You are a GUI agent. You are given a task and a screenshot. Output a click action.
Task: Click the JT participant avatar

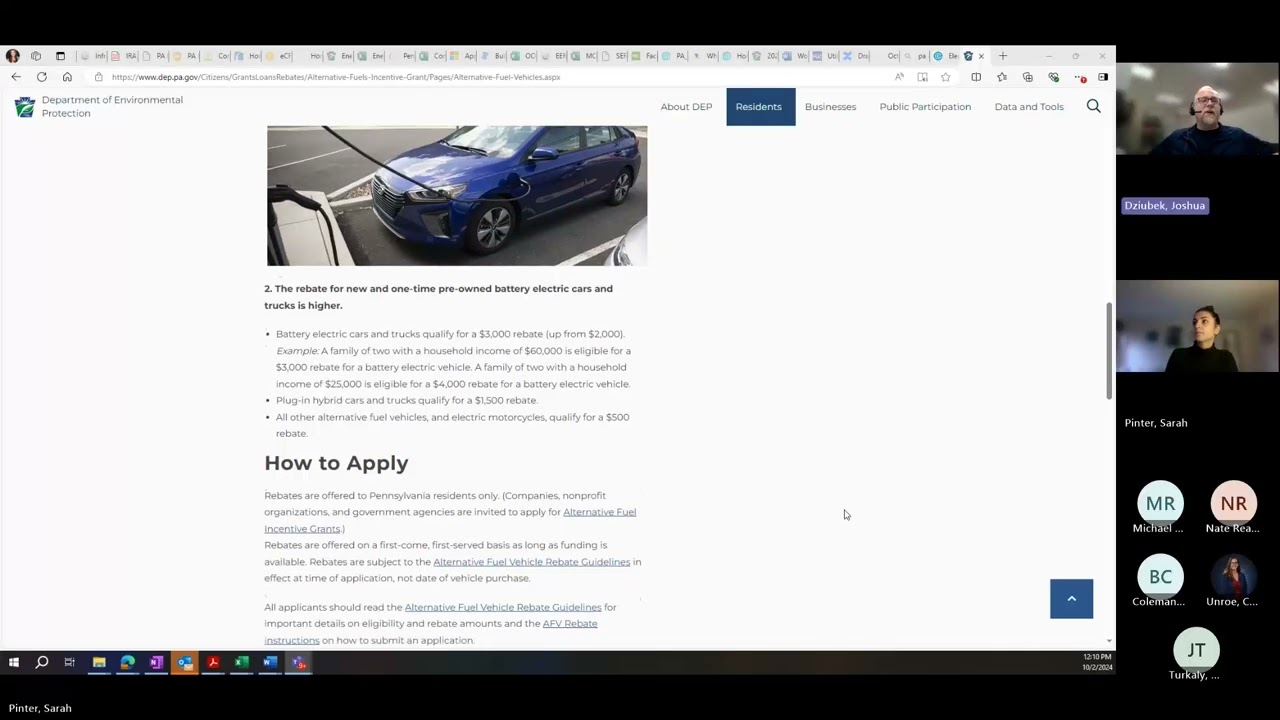point(1196,650)
